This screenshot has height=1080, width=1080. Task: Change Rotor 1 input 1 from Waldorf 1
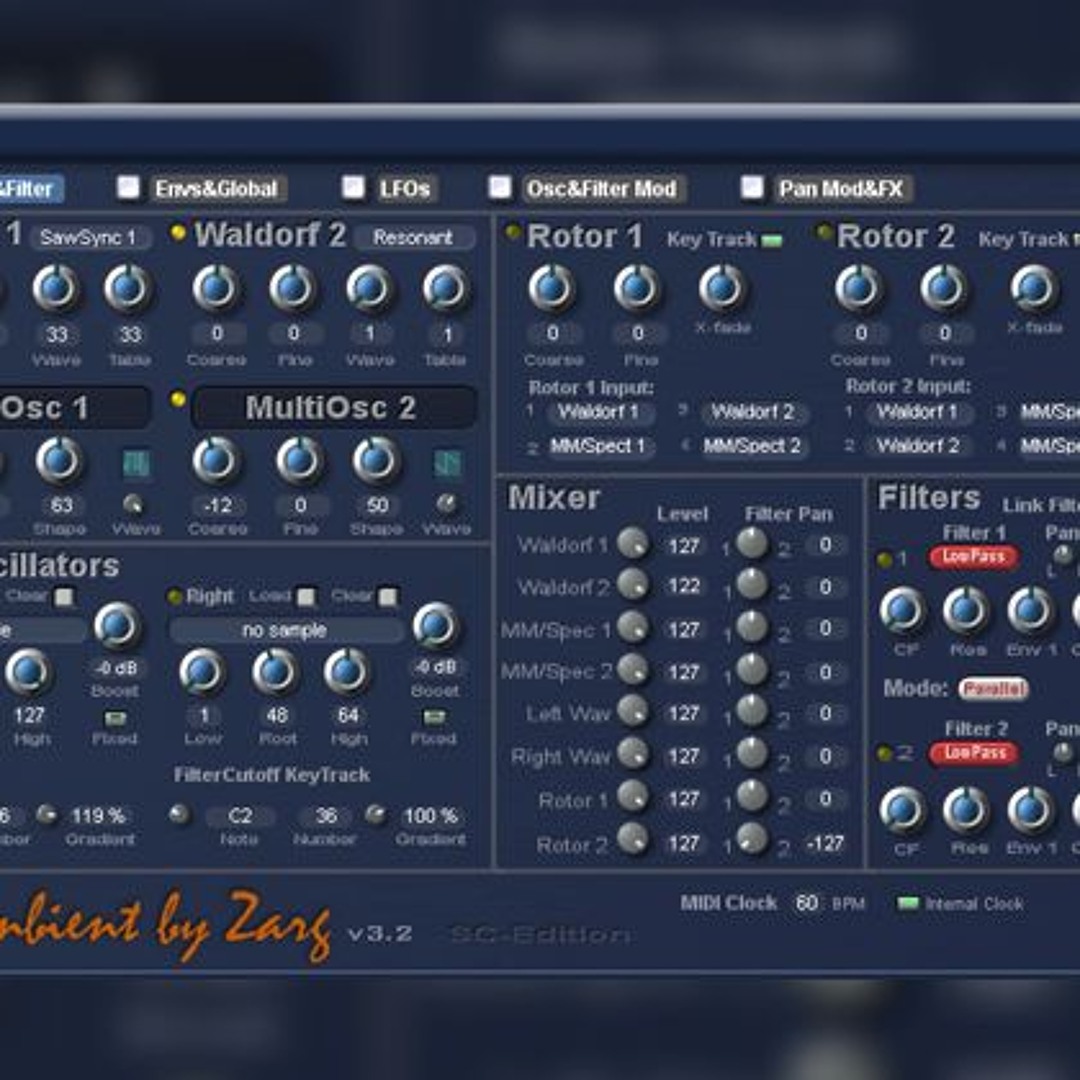601,413
